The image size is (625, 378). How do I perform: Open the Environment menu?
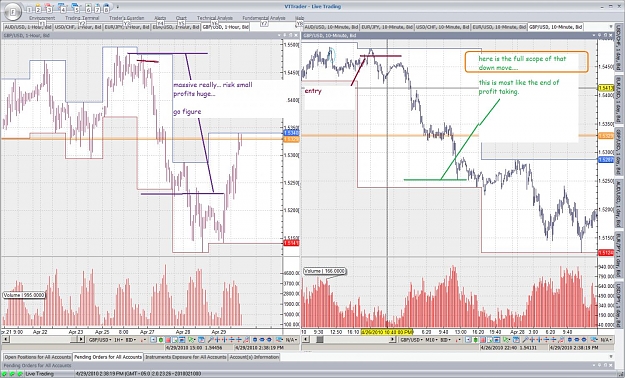(x=42, y=18)
